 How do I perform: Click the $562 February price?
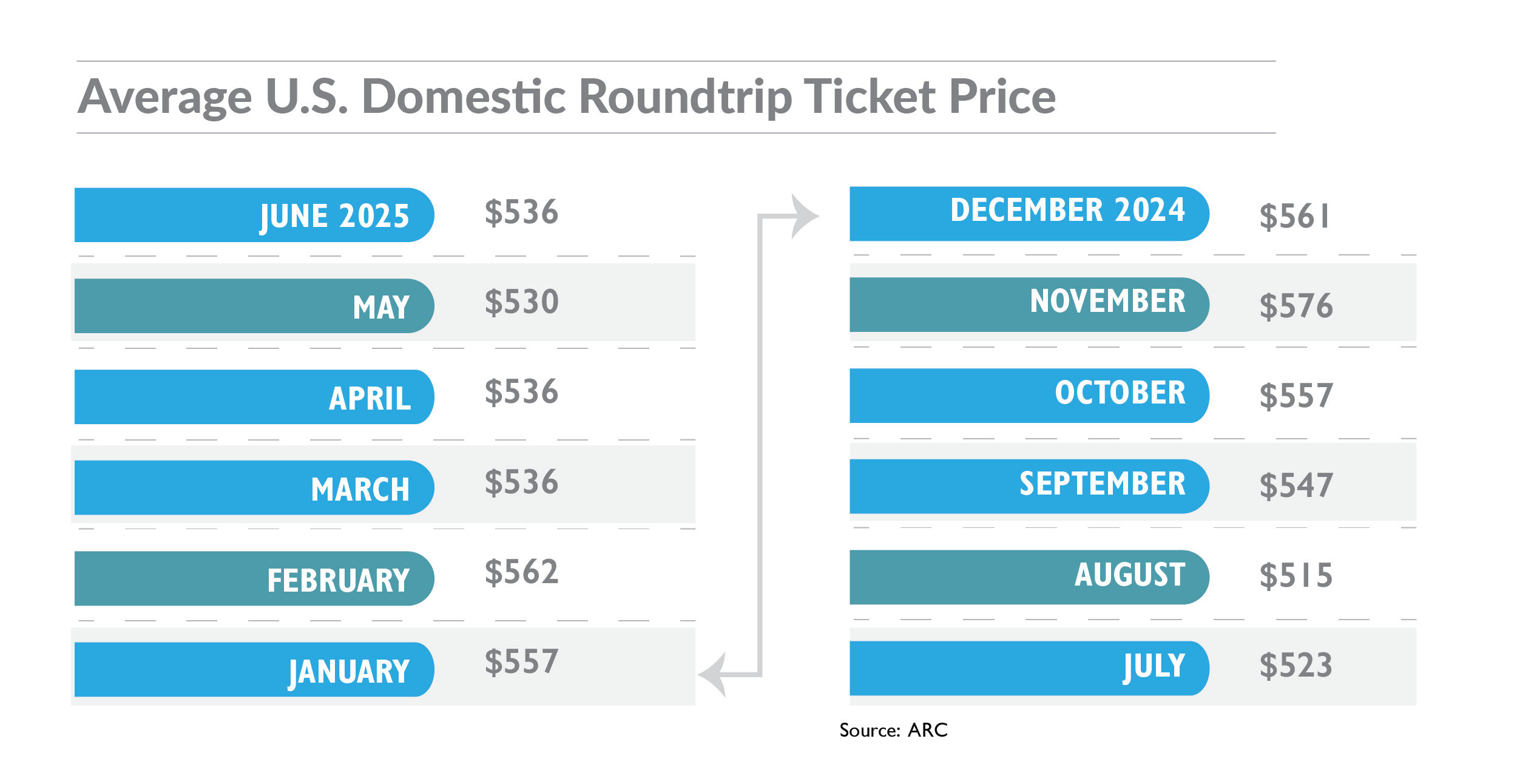click(521, 572)
